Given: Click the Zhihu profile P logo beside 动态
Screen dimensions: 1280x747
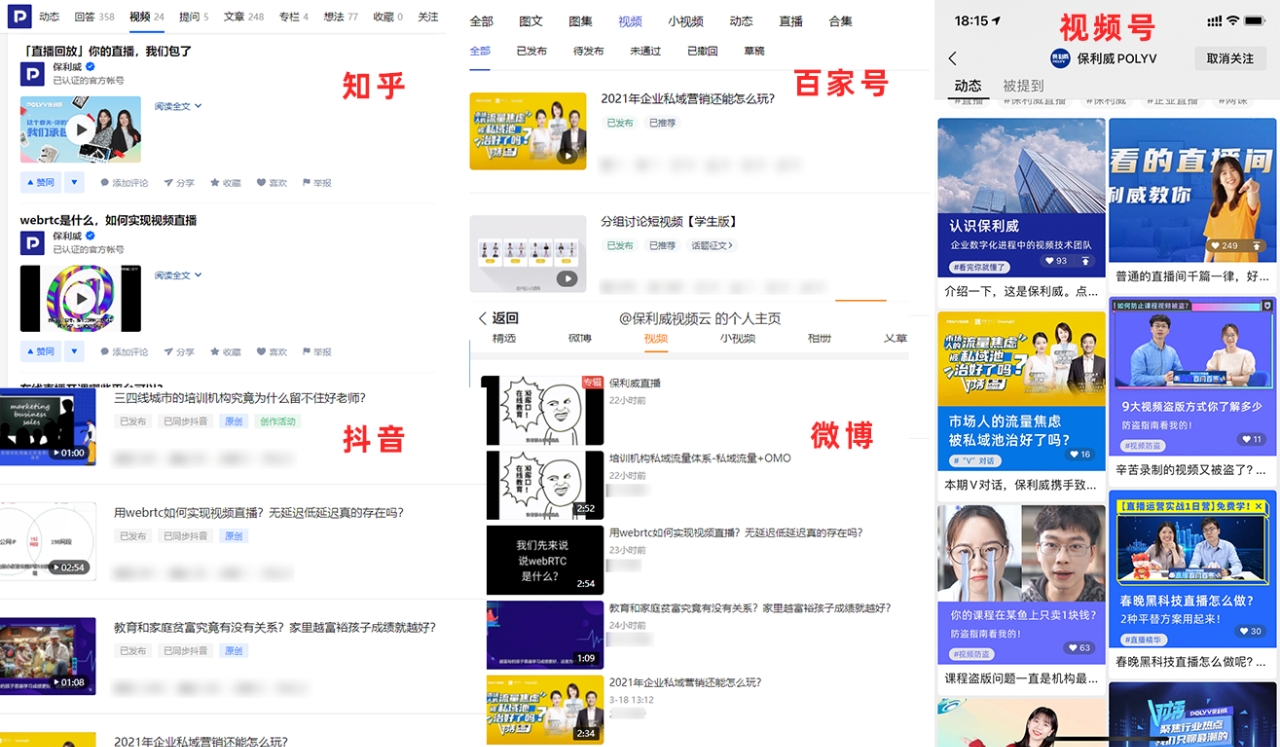Looking at the screenshot, I should pos(19,17).
